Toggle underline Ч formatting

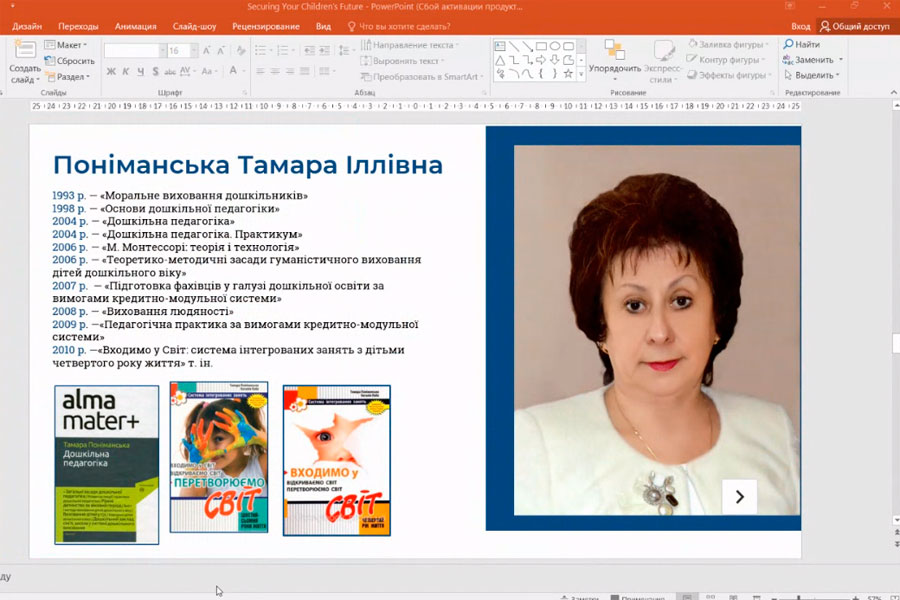click(141, 71)
